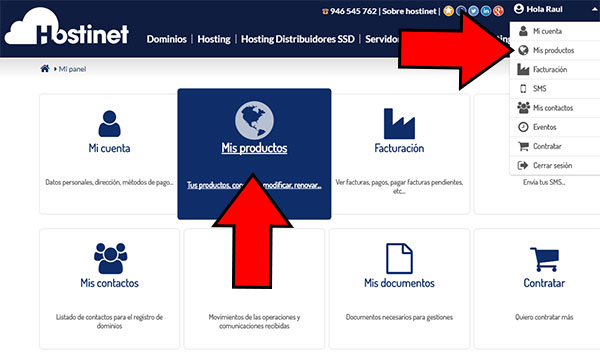The image size is (600, 361).
Task: Click the globe icon on Mis productos card
Action: click(x=254, y=121)
